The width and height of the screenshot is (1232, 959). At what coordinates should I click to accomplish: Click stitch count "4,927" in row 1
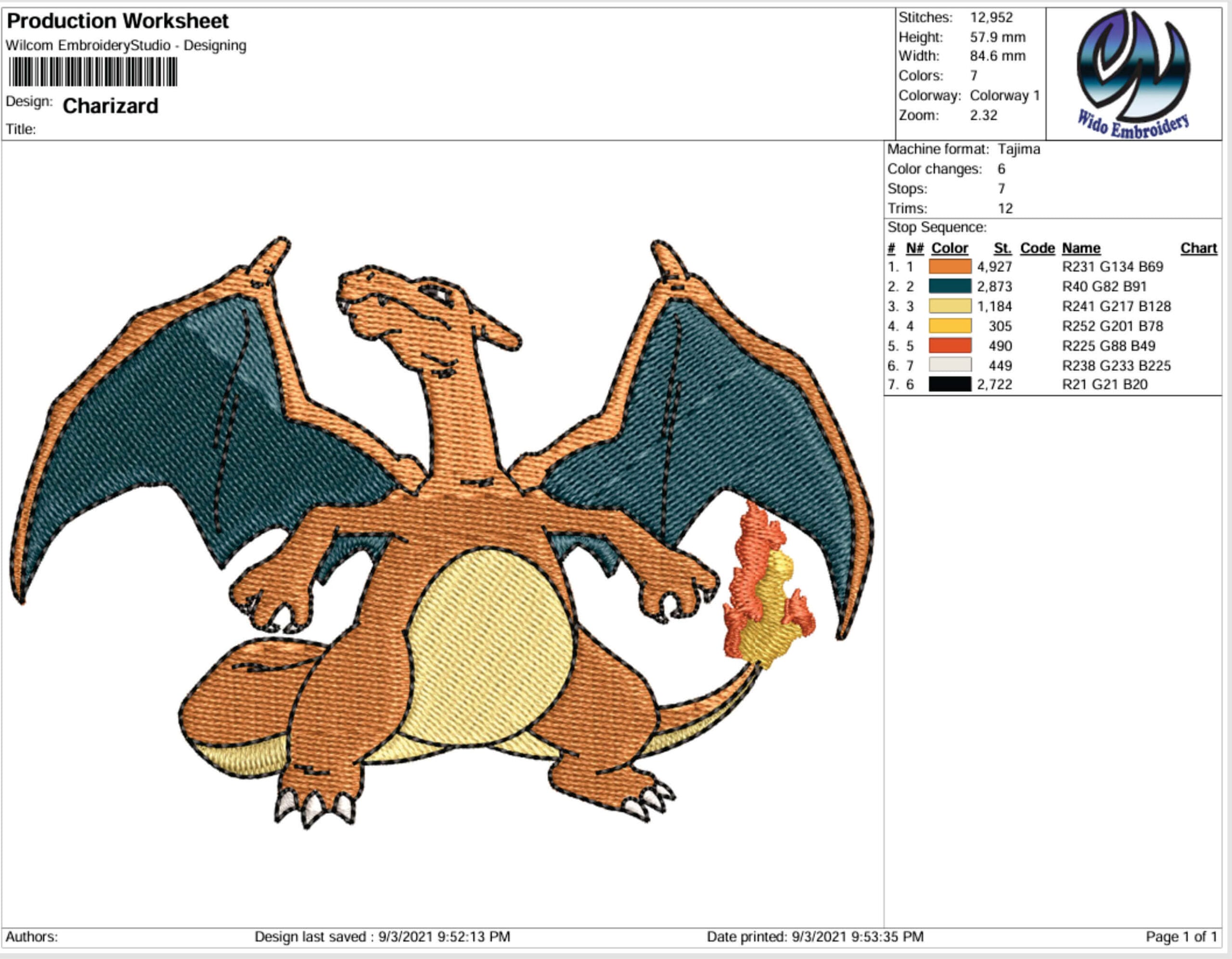pyautogui.click(x=995, y=266)
